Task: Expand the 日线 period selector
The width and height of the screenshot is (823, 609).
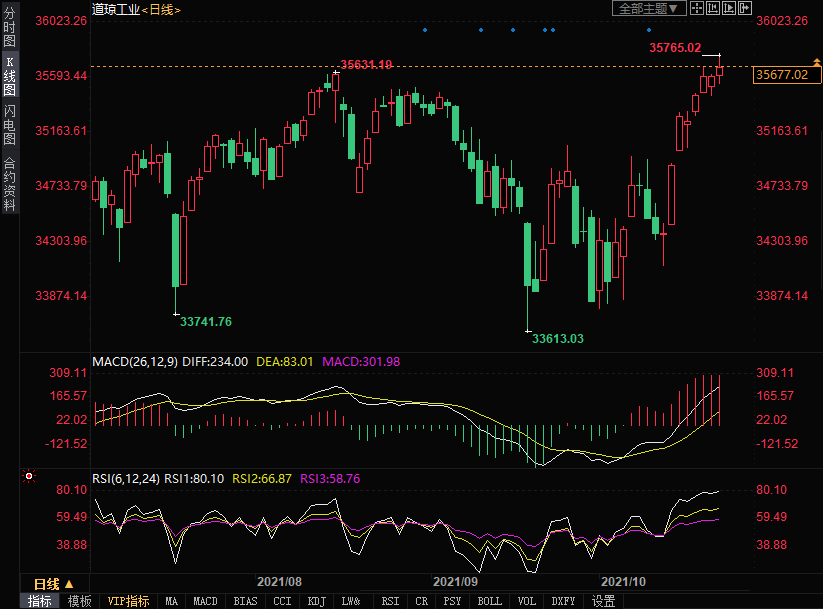Action: (x=53, y=584)
